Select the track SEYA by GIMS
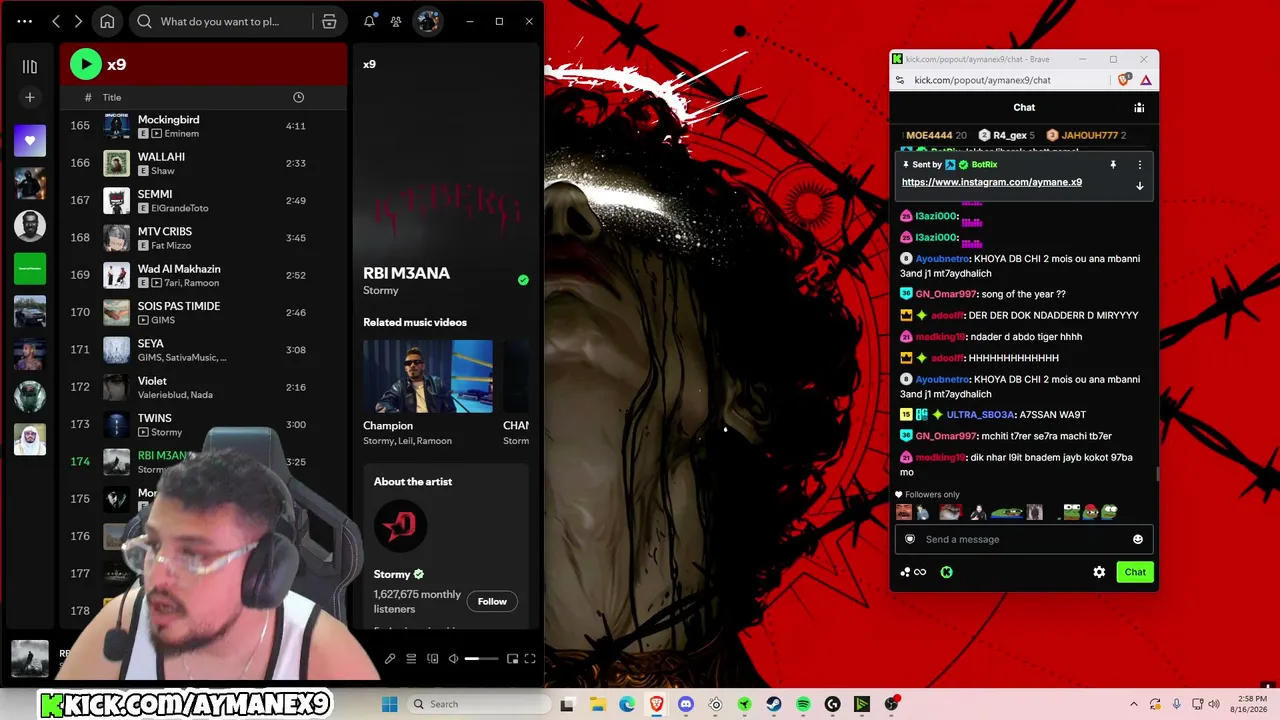1280x720 pixels. click(203, 350)
